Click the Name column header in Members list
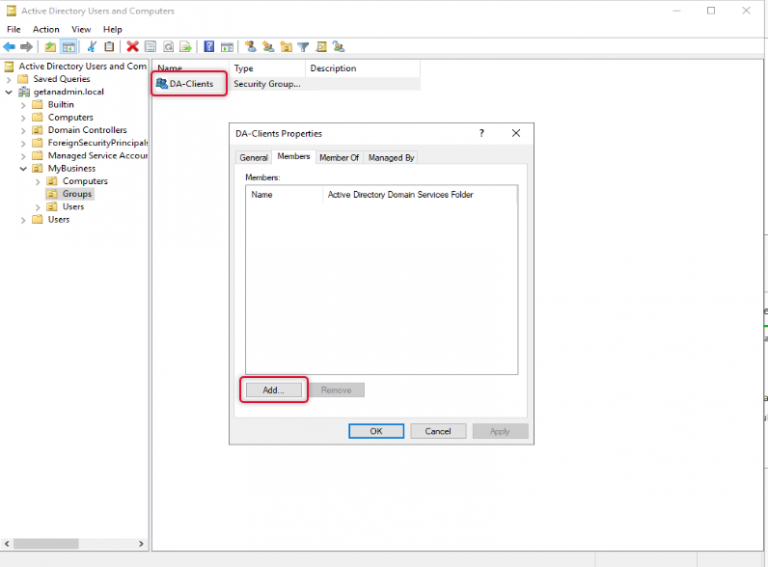Image resolution: width=768 pixels, height=567 pixels. 284,195
